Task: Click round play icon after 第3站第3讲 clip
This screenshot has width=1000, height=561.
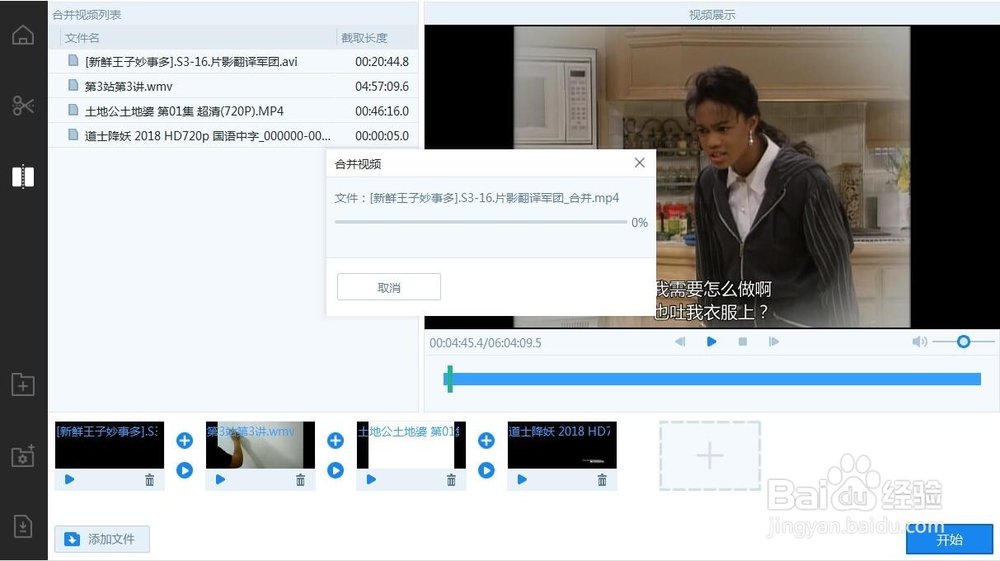Action: (x=335, y=470)
